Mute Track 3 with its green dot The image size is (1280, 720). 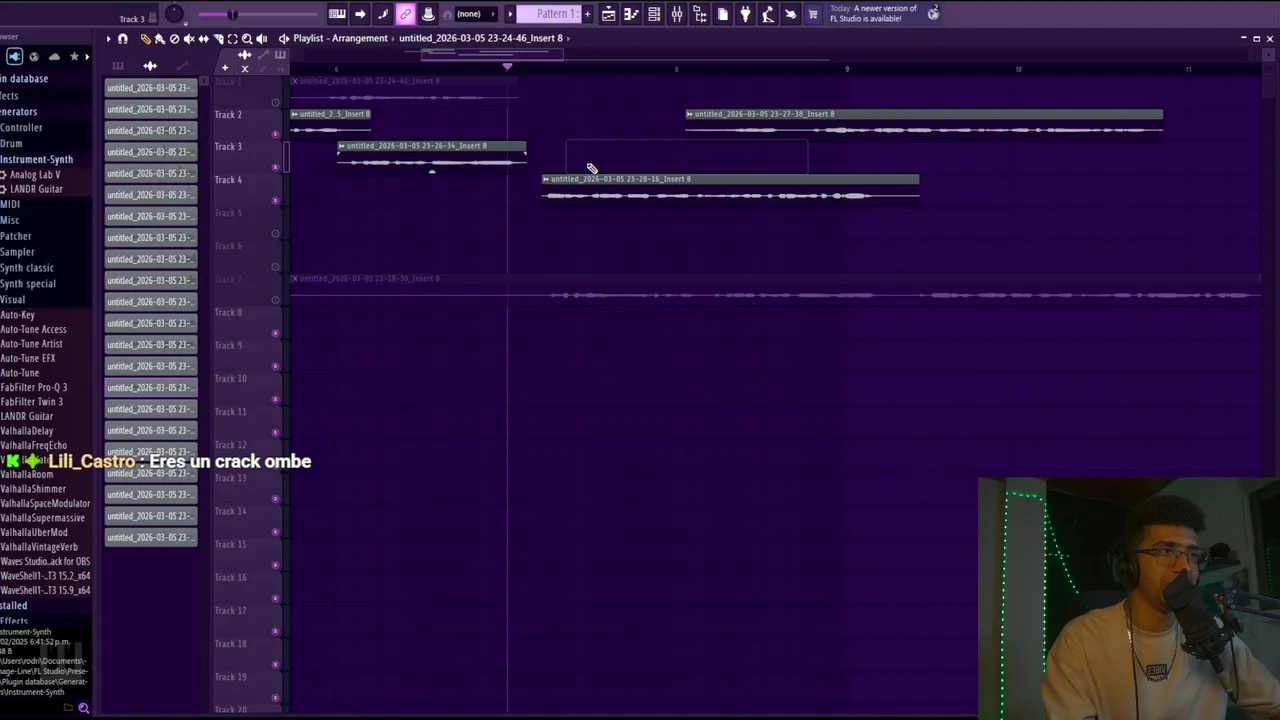tap(276, 167)
